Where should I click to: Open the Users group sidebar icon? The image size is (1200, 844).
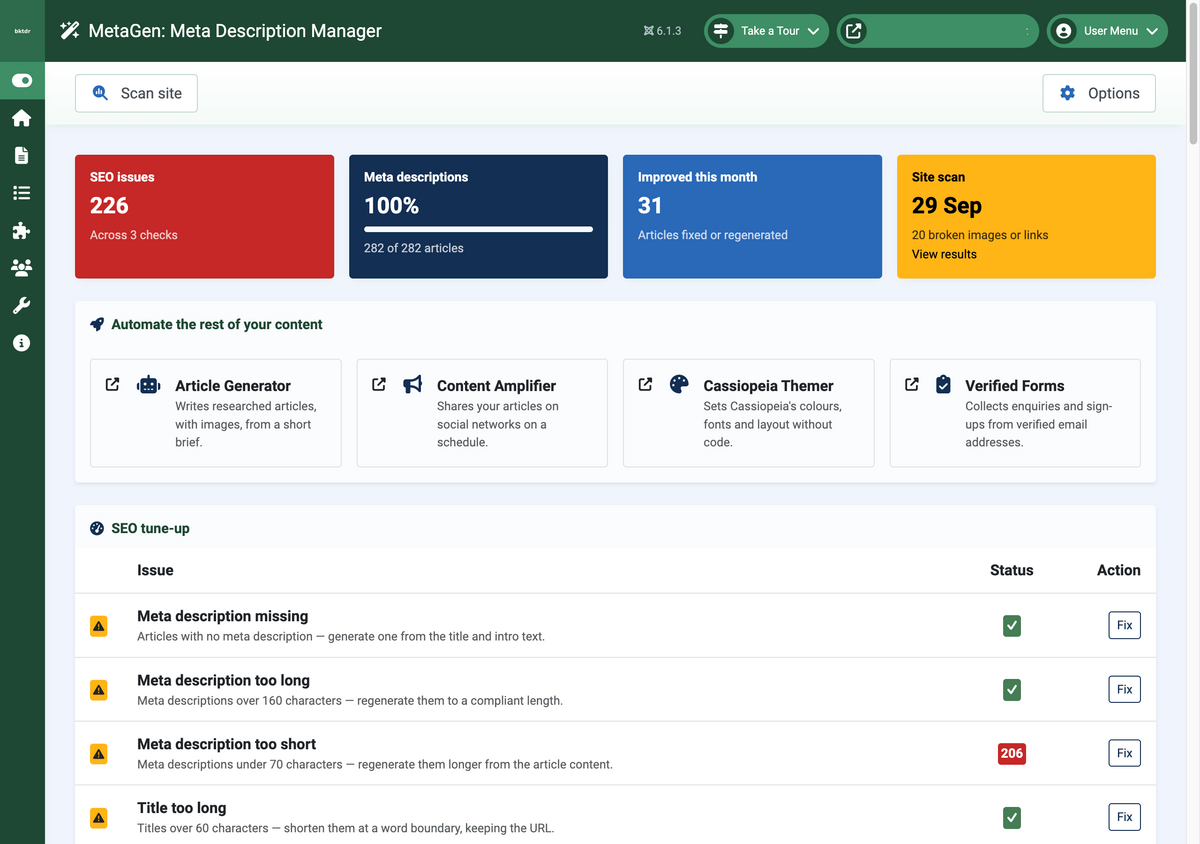coord(22,267)
